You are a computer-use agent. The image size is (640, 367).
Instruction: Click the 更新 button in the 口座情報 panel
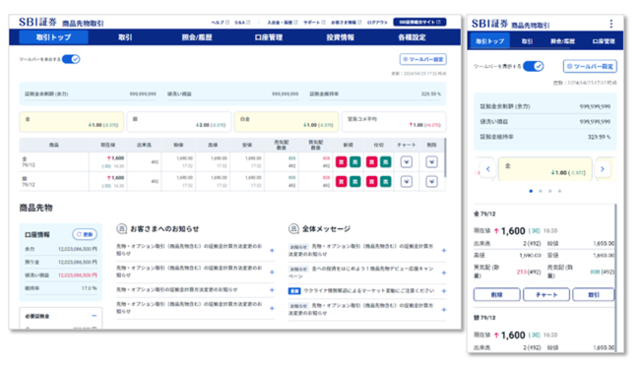coord(85,234)
